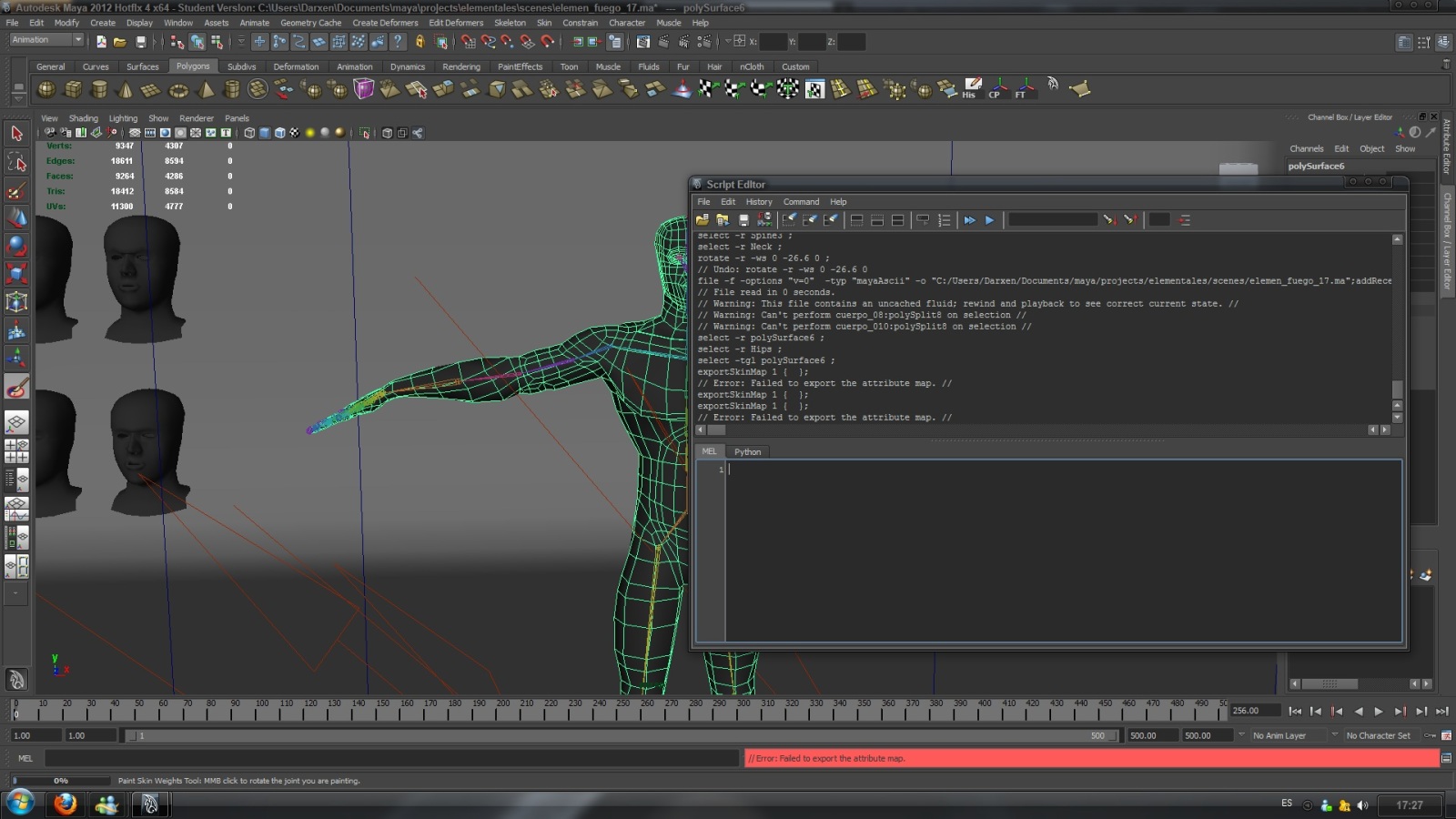
Task: Toggle show line numbers in Script Editor
Action: pyautogui.click(x=944, y=220)
